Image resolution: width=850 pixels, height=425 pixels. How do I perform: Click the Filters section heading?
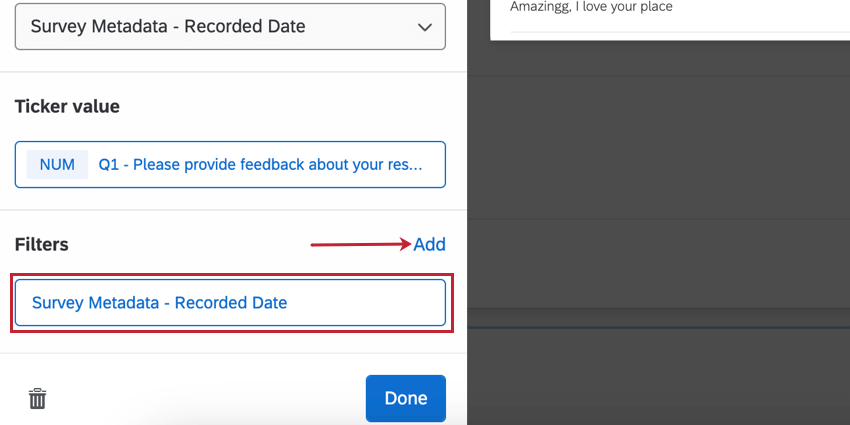point(41,244)
